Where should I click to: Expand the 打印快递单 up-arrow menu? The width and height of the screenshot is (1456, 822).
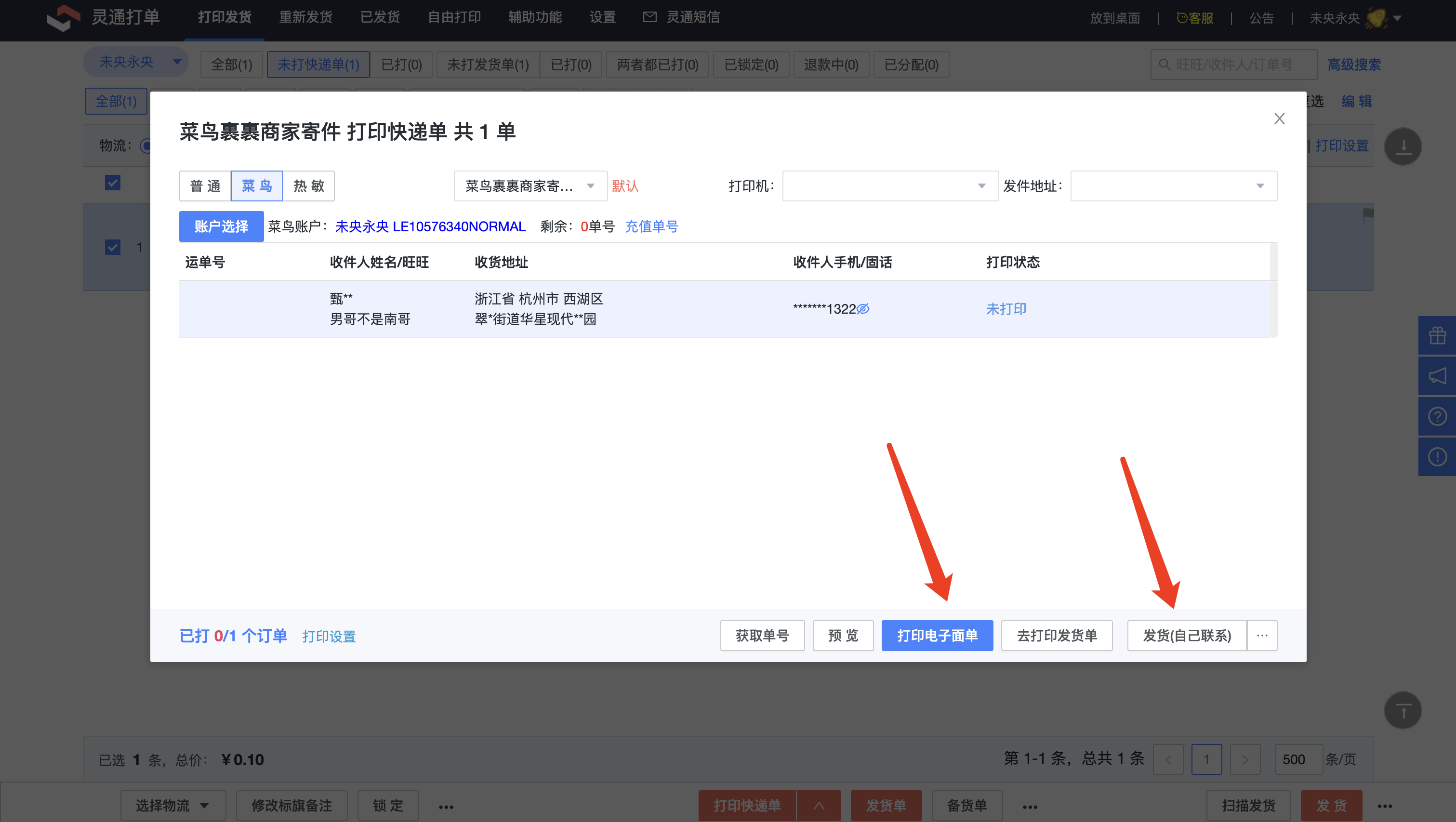click(819, 806)
